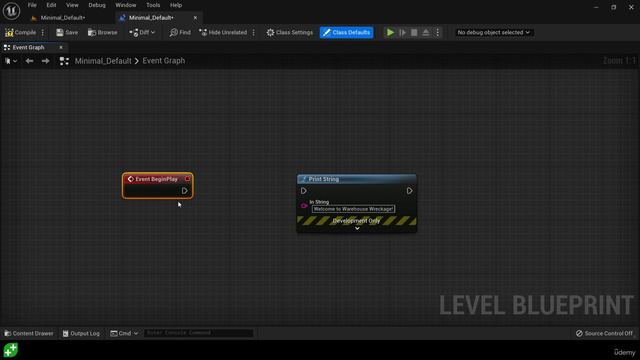Image resolution: width=640 pixels, height=360 pixels.
Task: Focus the console command input field
Action: (x=198, y=333)
